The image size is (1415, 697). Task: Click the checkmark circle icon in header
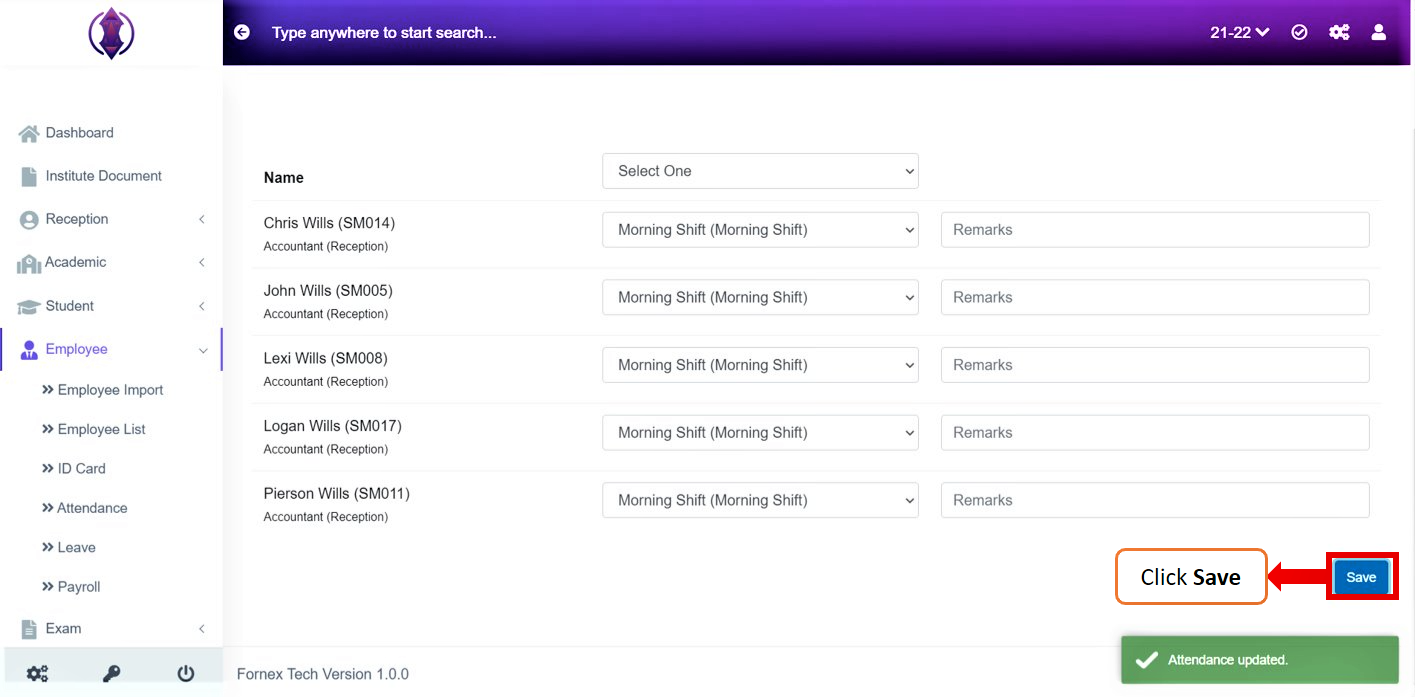(1299, 32)
